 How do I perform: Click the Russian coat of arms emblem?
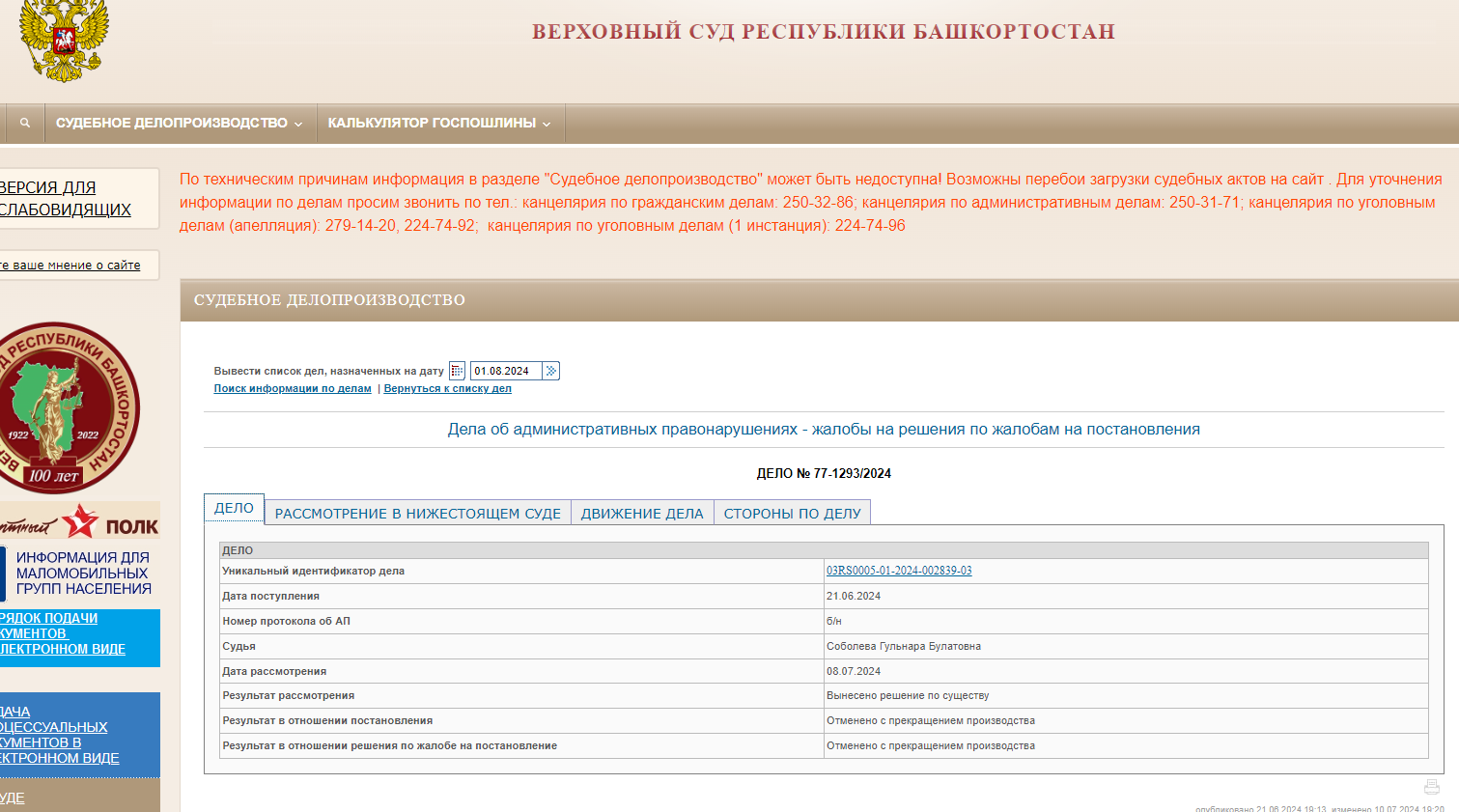coord(64,41)
